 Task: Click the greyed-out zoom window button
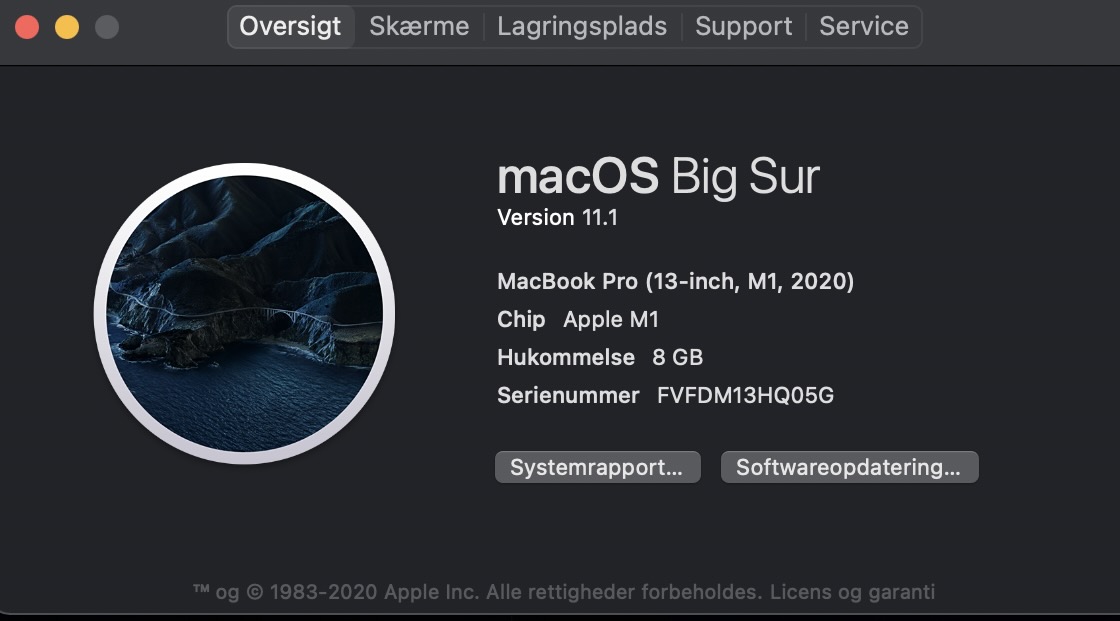coord(107,27)
